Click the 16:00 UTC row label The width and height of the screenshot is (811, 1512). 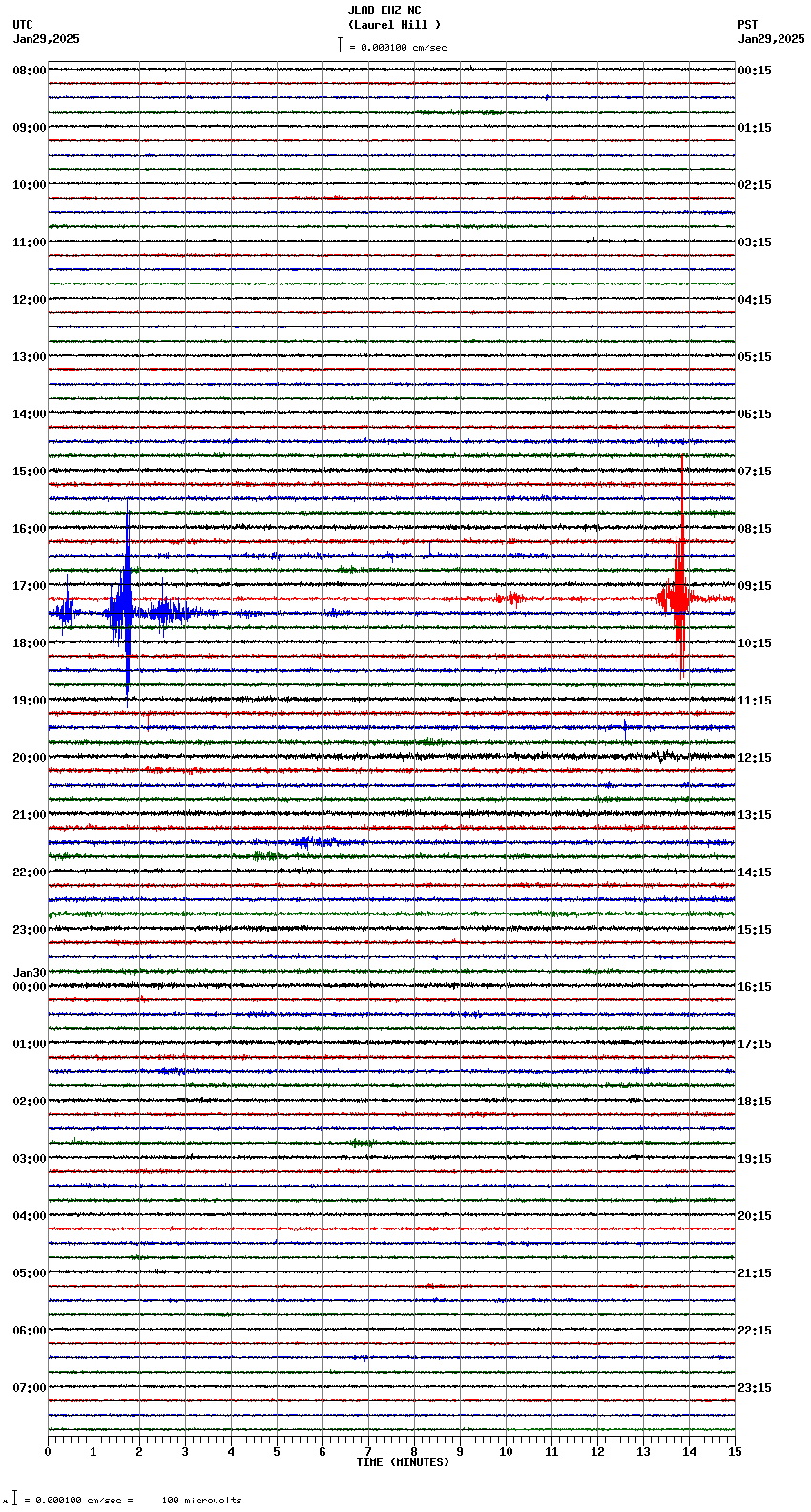(x=30, y=529)
